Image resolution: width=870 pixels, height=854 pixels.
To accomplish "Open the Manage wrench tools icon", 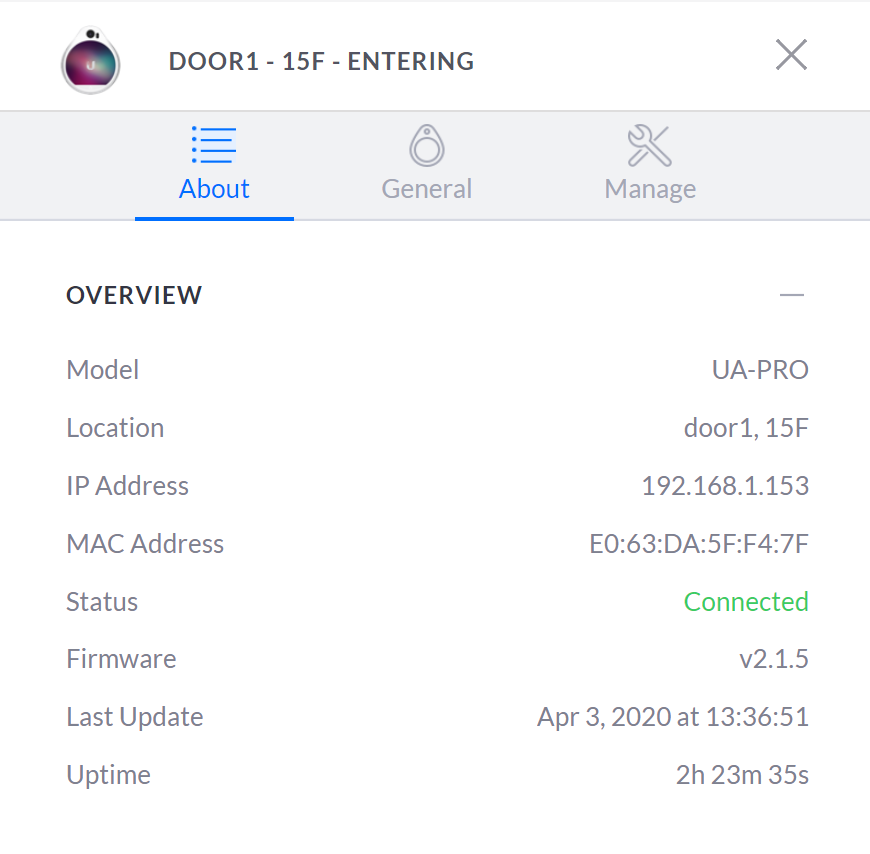I will (650, 145).
